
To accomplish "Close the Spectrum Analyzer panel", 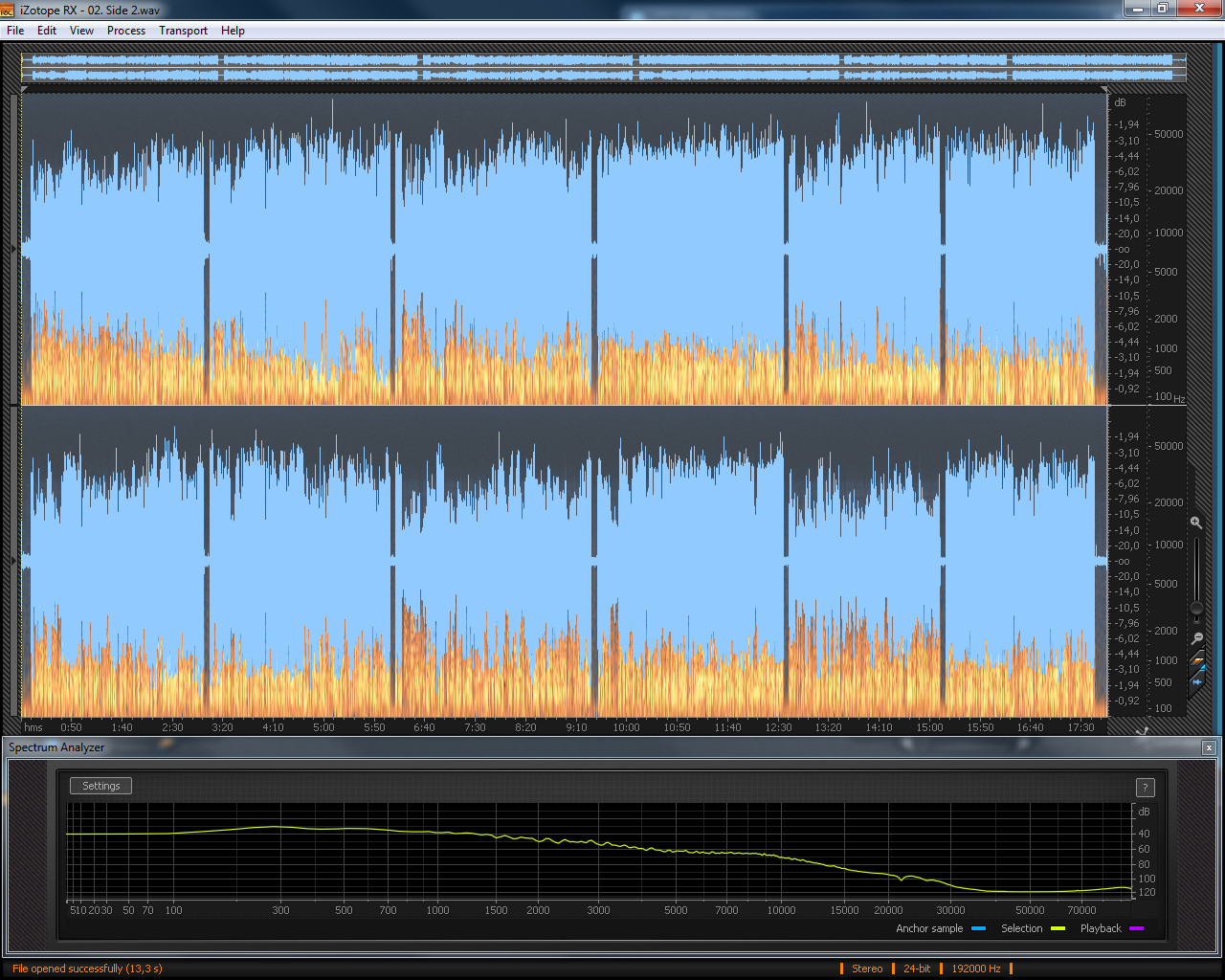I will (1209, 747).
